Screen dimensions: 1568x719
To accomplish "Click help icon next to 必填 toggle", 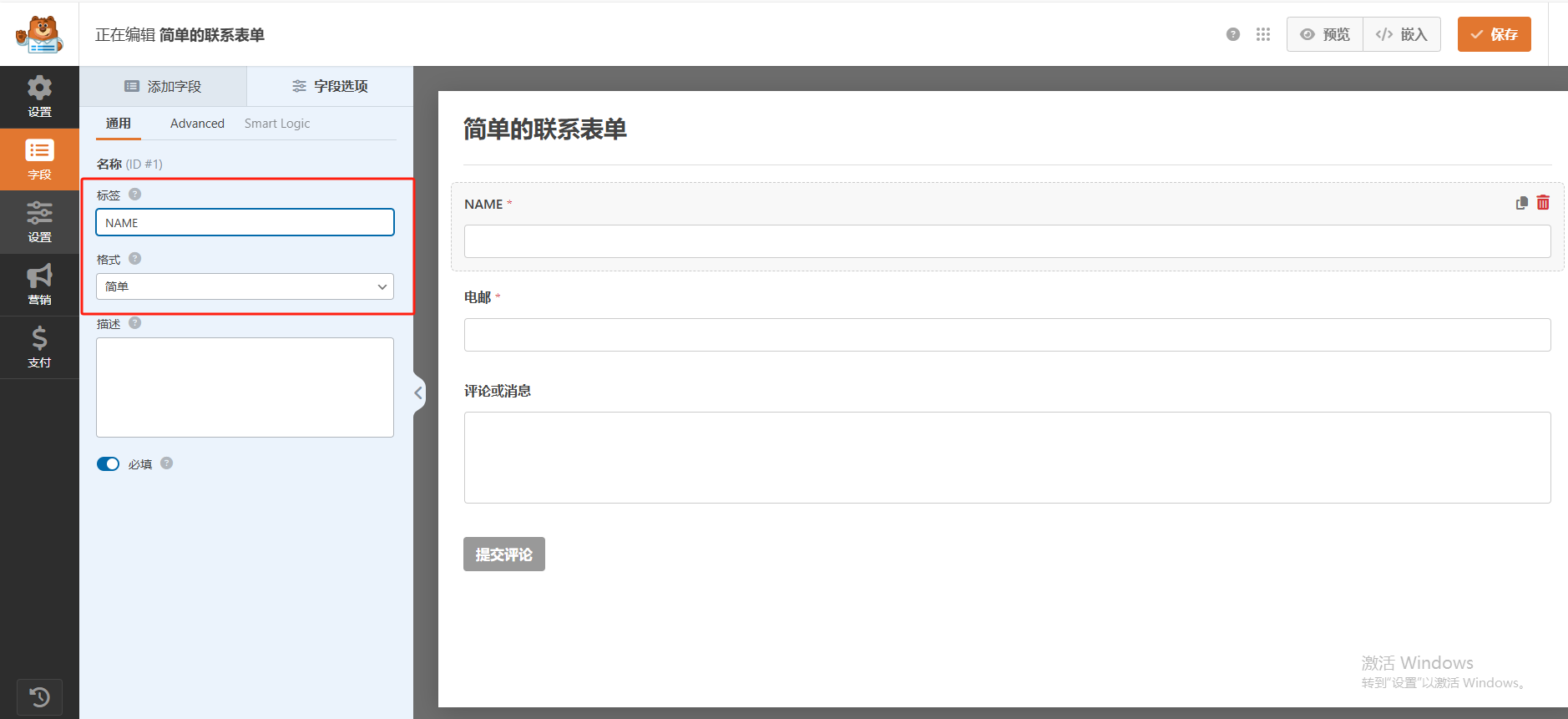I will 166,463.
